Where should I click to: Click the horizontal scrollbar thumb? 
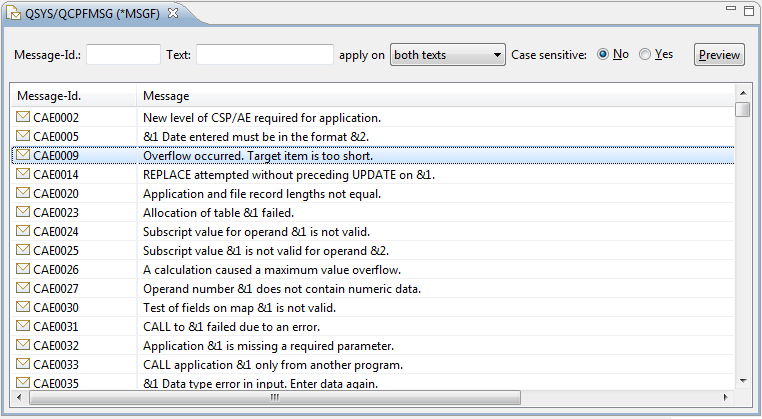tap(275, 398)
